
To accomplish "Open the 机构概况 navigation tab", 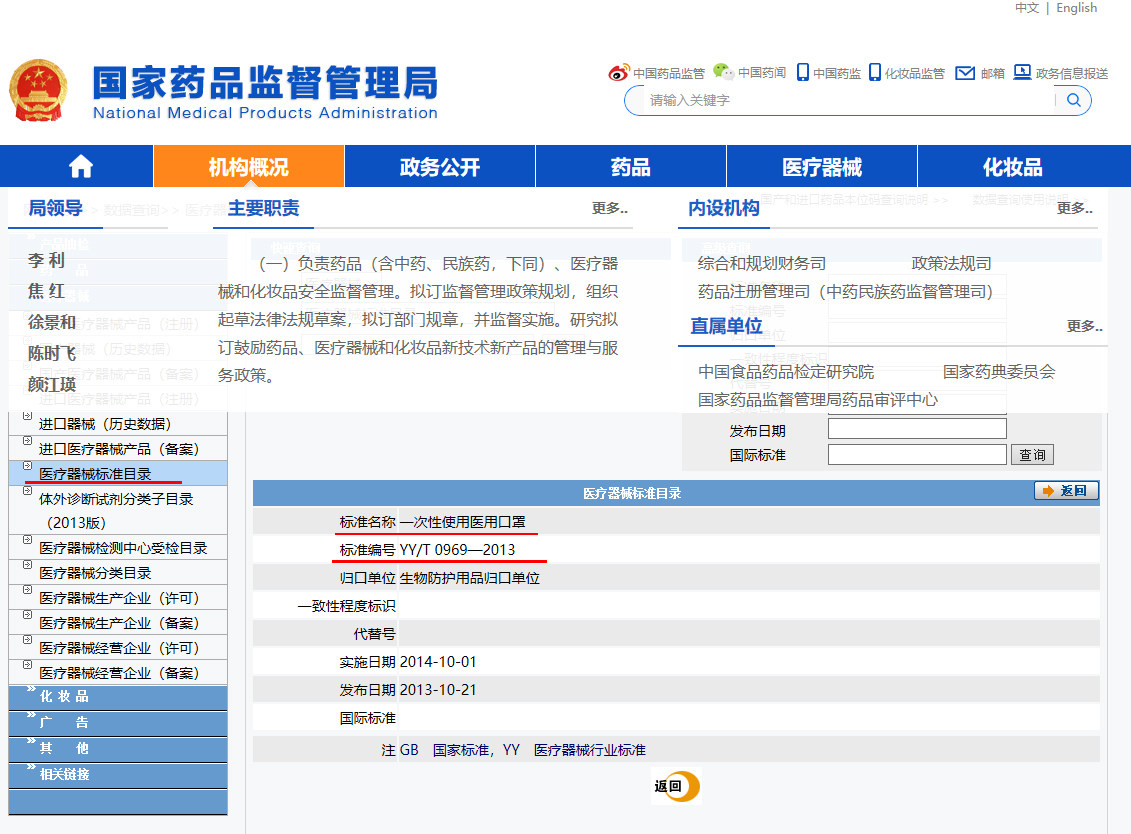I will point(248,167).
